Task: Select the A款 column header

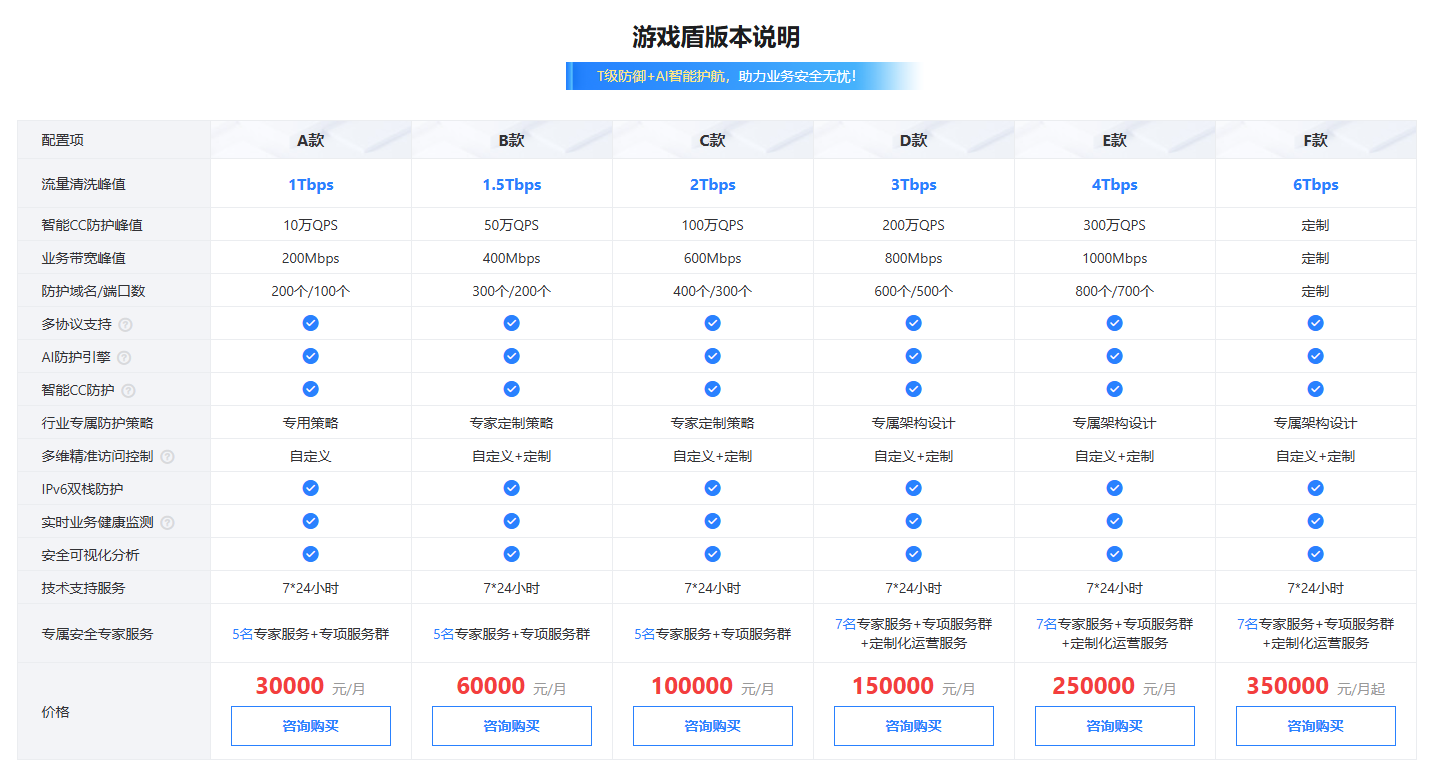Action: click(311, 140)
